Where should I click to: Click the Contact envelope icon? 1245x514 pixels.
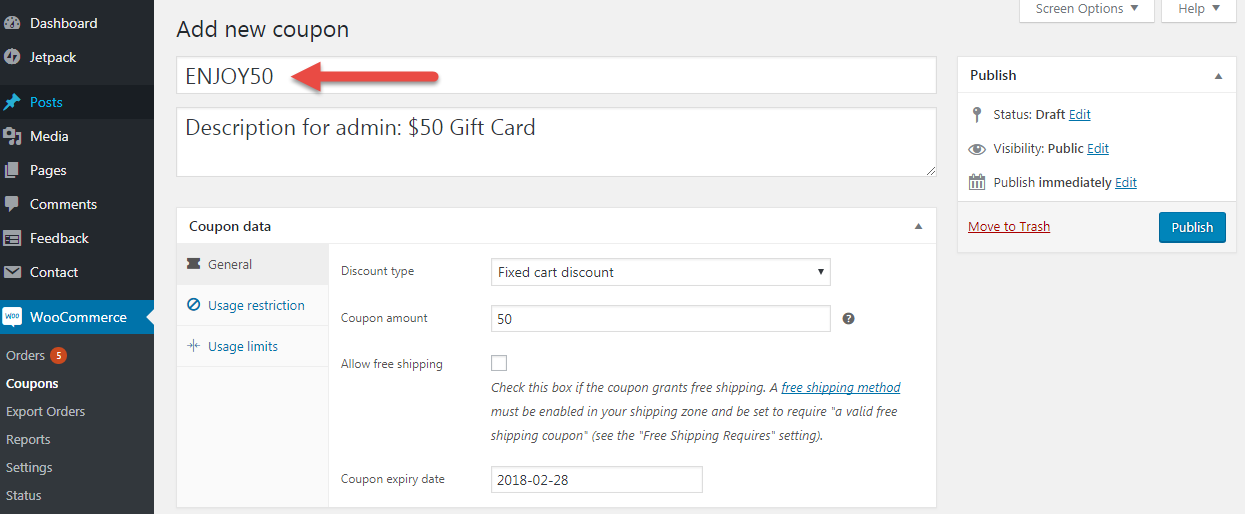tap(12, 272)
